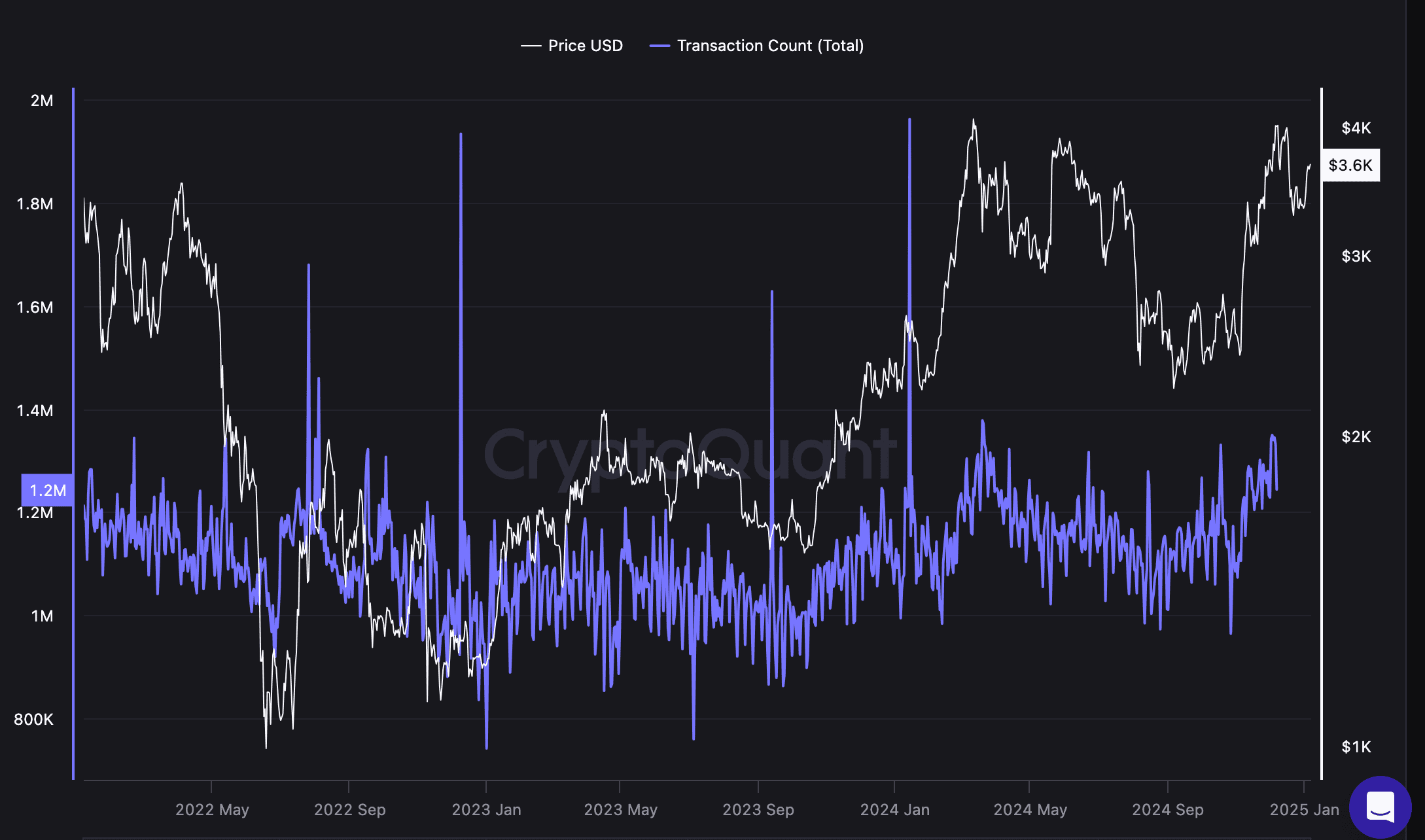Click the 2M left axis label
This screenshot has height=840, width=1425.
coord(42,101)
